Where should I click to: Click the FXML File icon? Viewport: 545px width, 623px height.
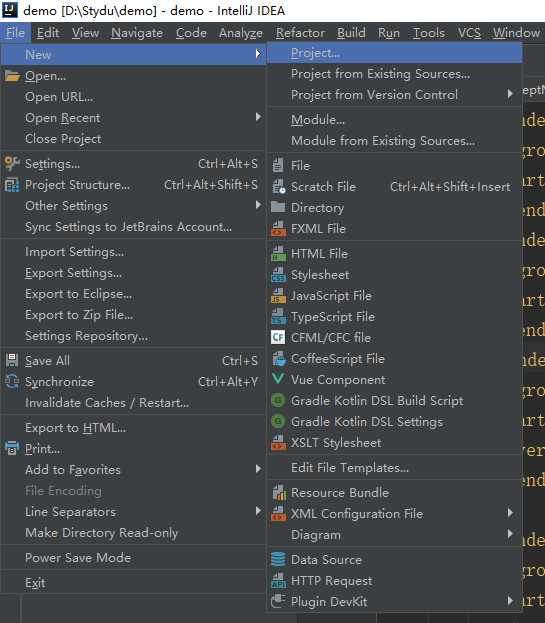coord(278,228)
